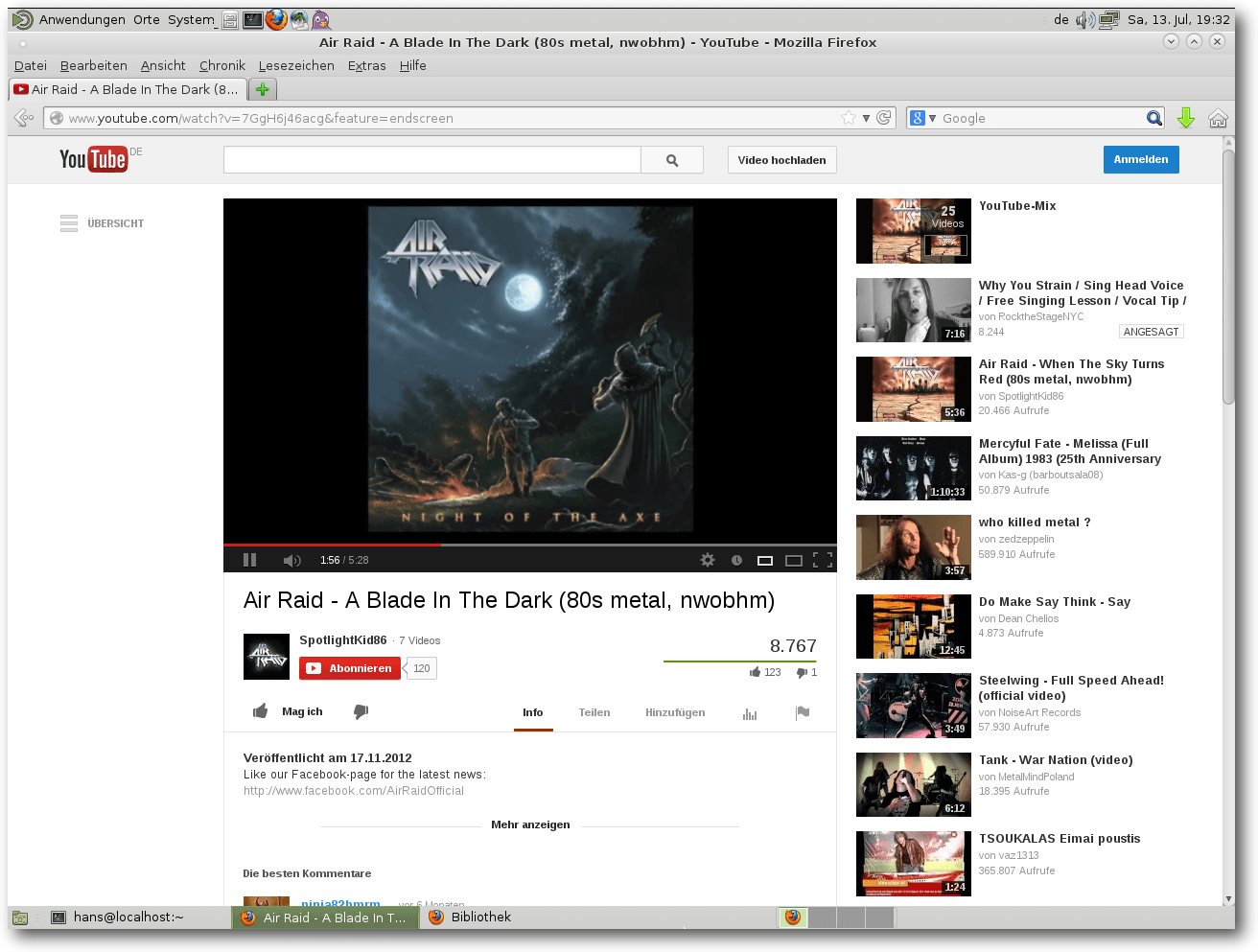Bookmark page with the star icon
The width and height of the screenshot is (1258, 952).
(x=848, y=118)
